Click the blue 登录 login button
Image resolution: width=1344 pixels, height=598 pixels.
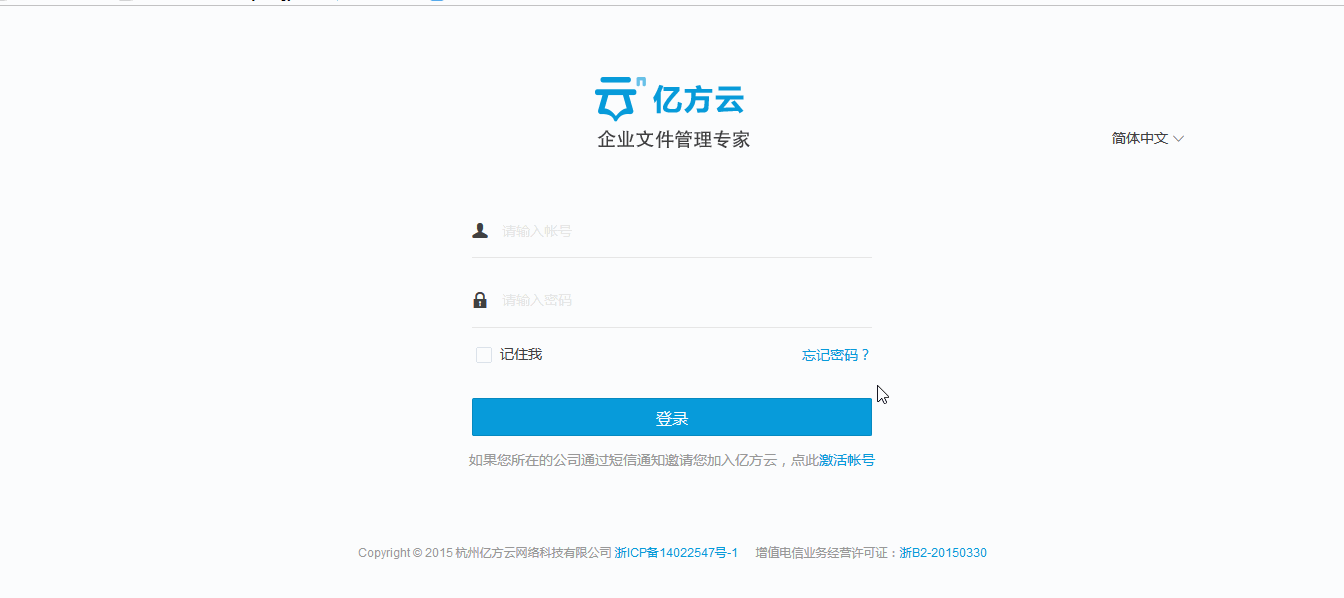[x=672, y=418]
